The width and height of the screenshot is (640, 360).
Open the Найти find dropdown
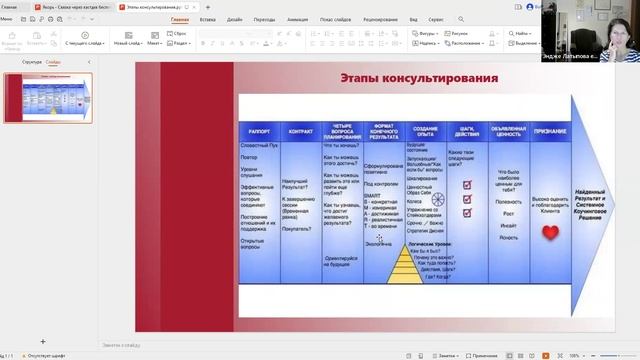click(520, 33)
